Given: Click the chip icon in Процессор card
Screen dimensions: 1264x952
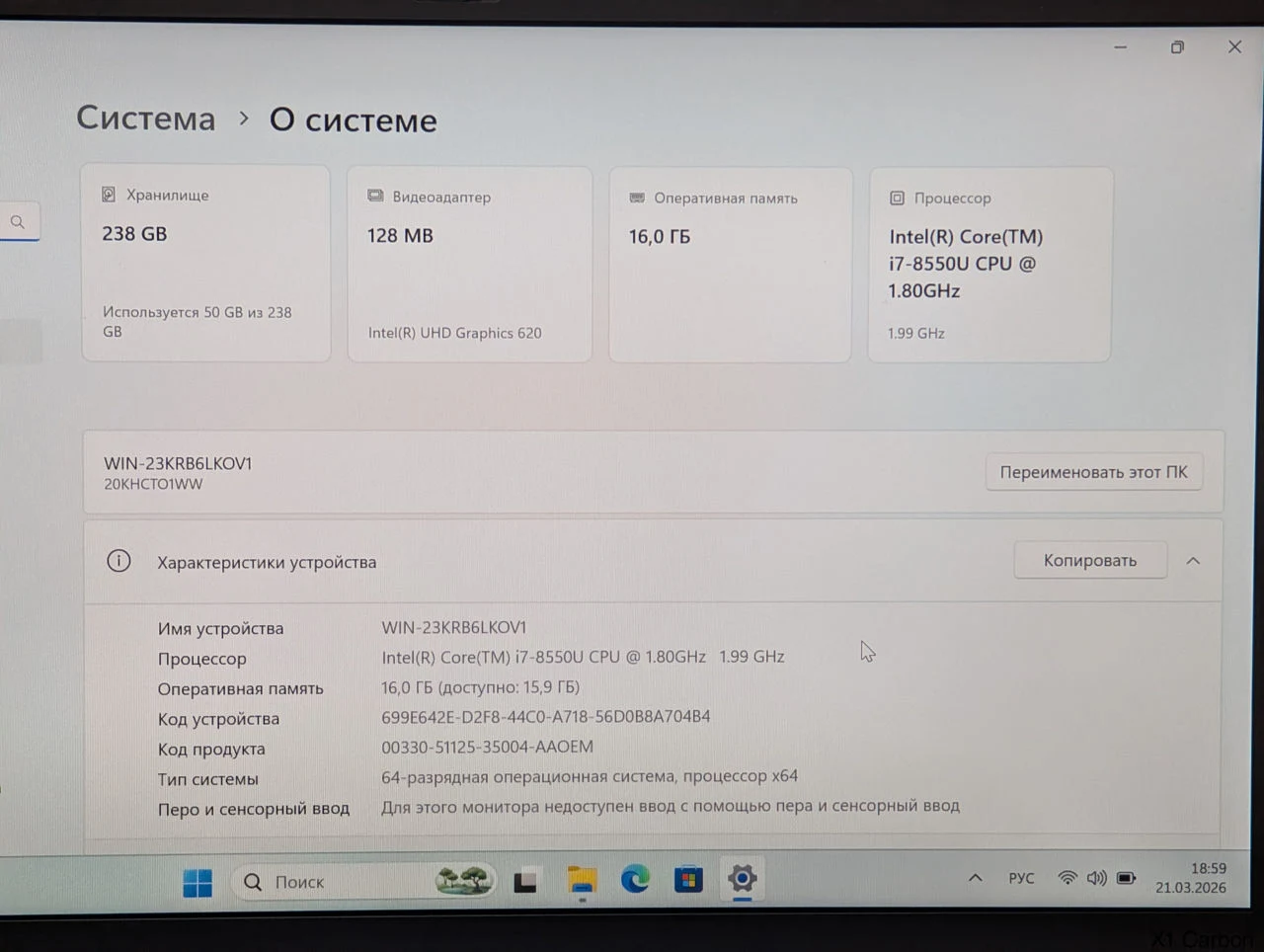Looking at the screenshot, I should [897, 198].
